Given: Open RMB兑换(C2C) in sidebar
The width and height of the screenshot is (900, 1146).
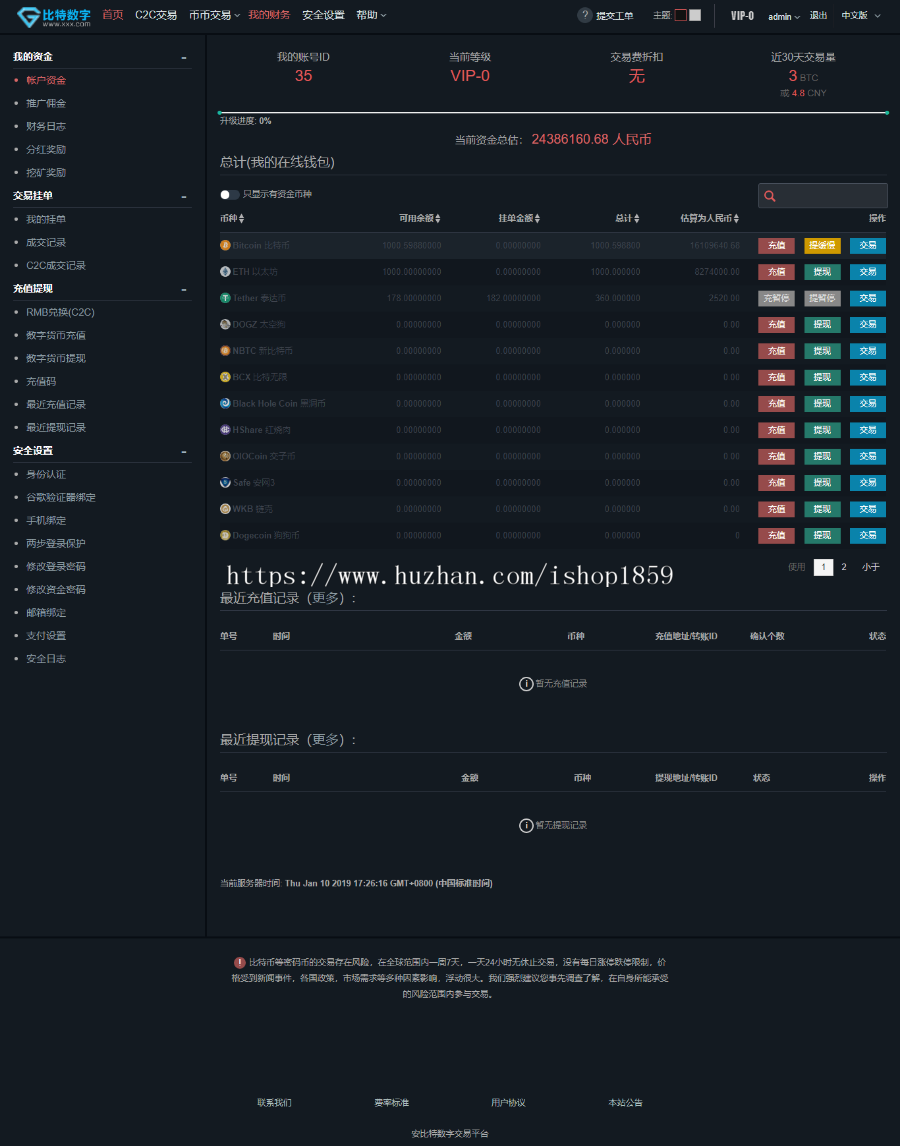Looking at the screenshot, I should [61, 312].
